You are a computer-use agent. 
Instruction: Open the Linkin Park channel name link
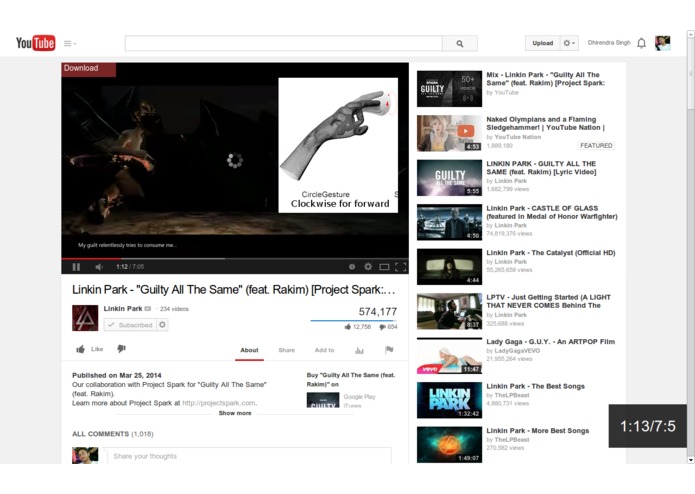123,308
